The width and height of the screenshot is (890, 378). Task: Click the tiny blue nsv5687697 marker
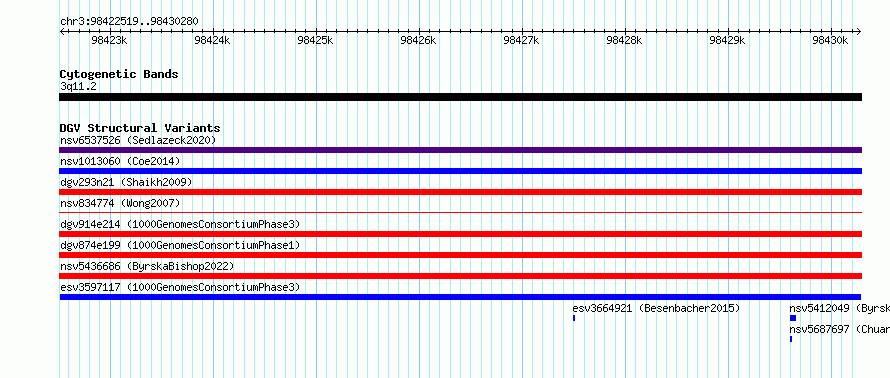click(x=791, y=339)
